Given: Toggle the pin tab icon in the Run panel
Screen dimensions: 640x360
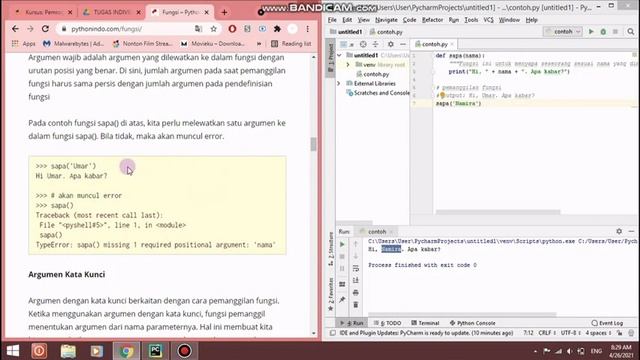Looking at the screenshot, I should 342,299.
